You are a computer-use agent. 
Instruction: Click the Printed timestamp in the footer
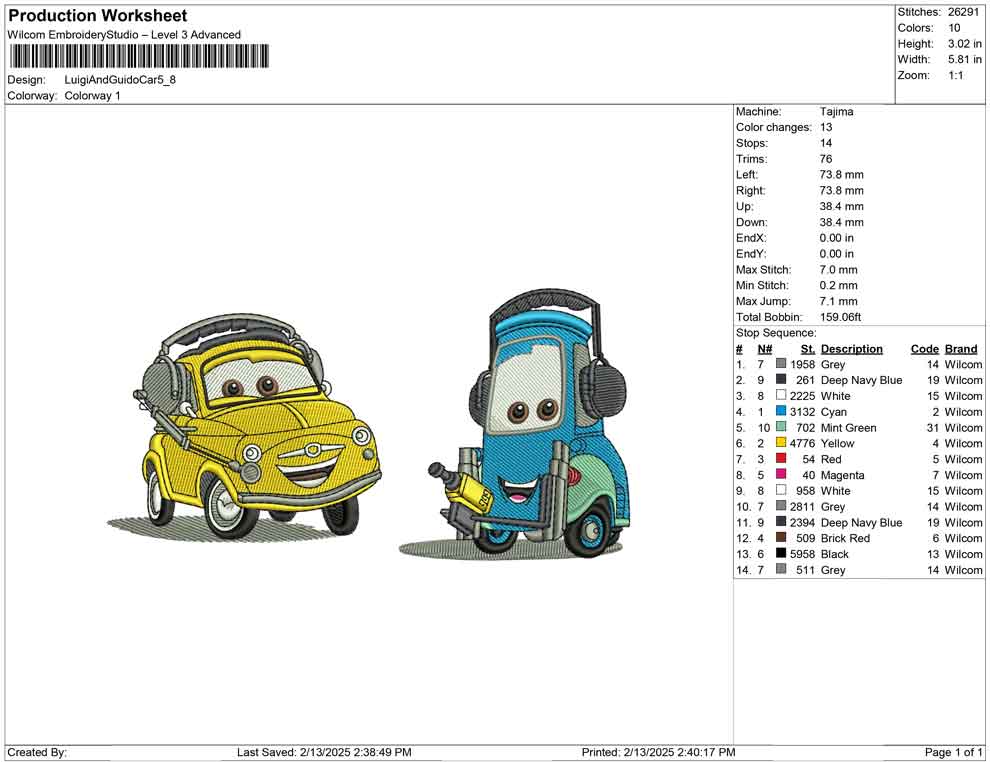pos(659,752)
